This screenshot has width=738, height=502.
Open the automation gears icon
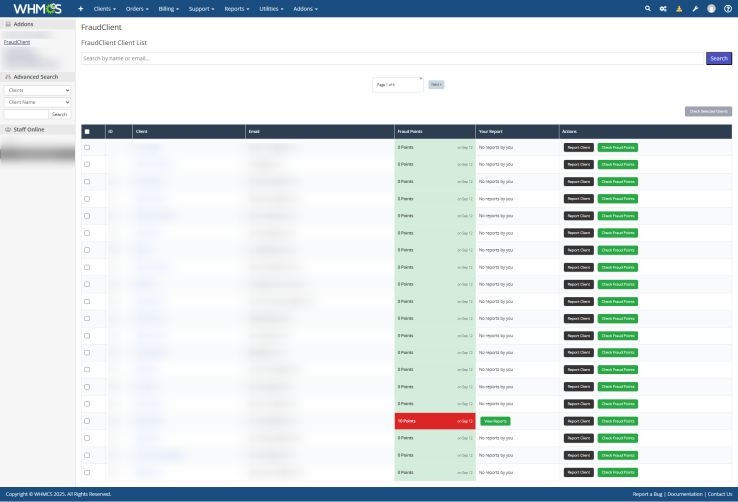click(x=663, y=8)
